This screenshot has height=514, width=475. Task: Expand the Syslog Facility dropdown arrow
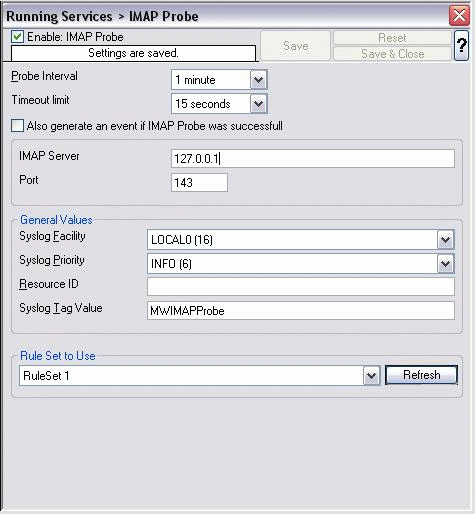click(x=445, y=240)
